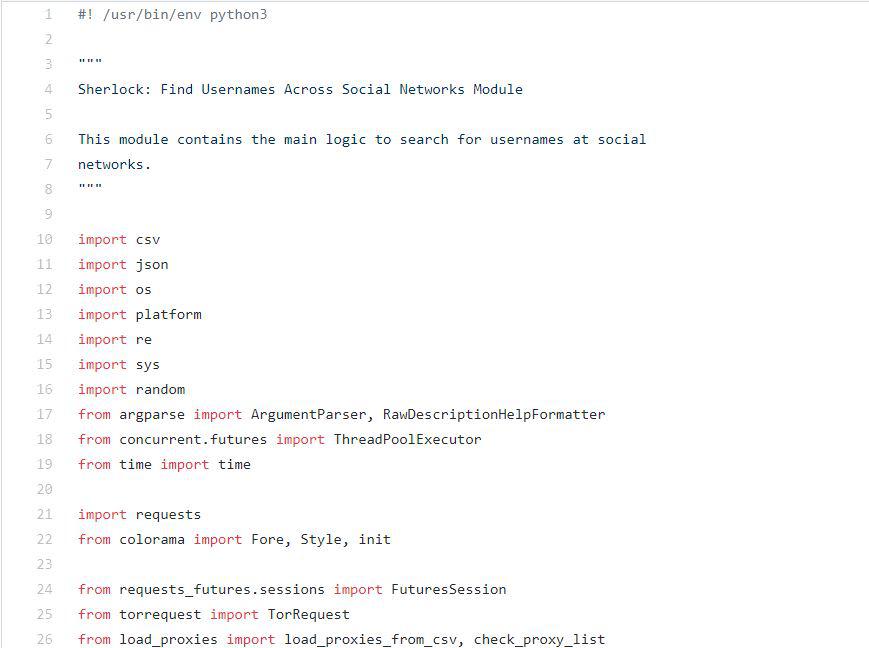Click 'platform' in the import statement
The height and width of the screenshot is (648, 869).
point(168,315)
